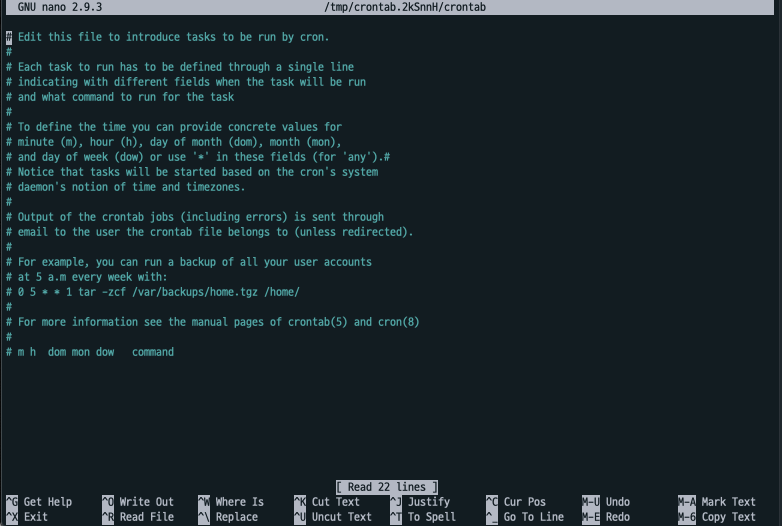Click the Mark Text shortcut label
Image resolution: width=782 pixels, height=526 pixels.
(729, 502)
